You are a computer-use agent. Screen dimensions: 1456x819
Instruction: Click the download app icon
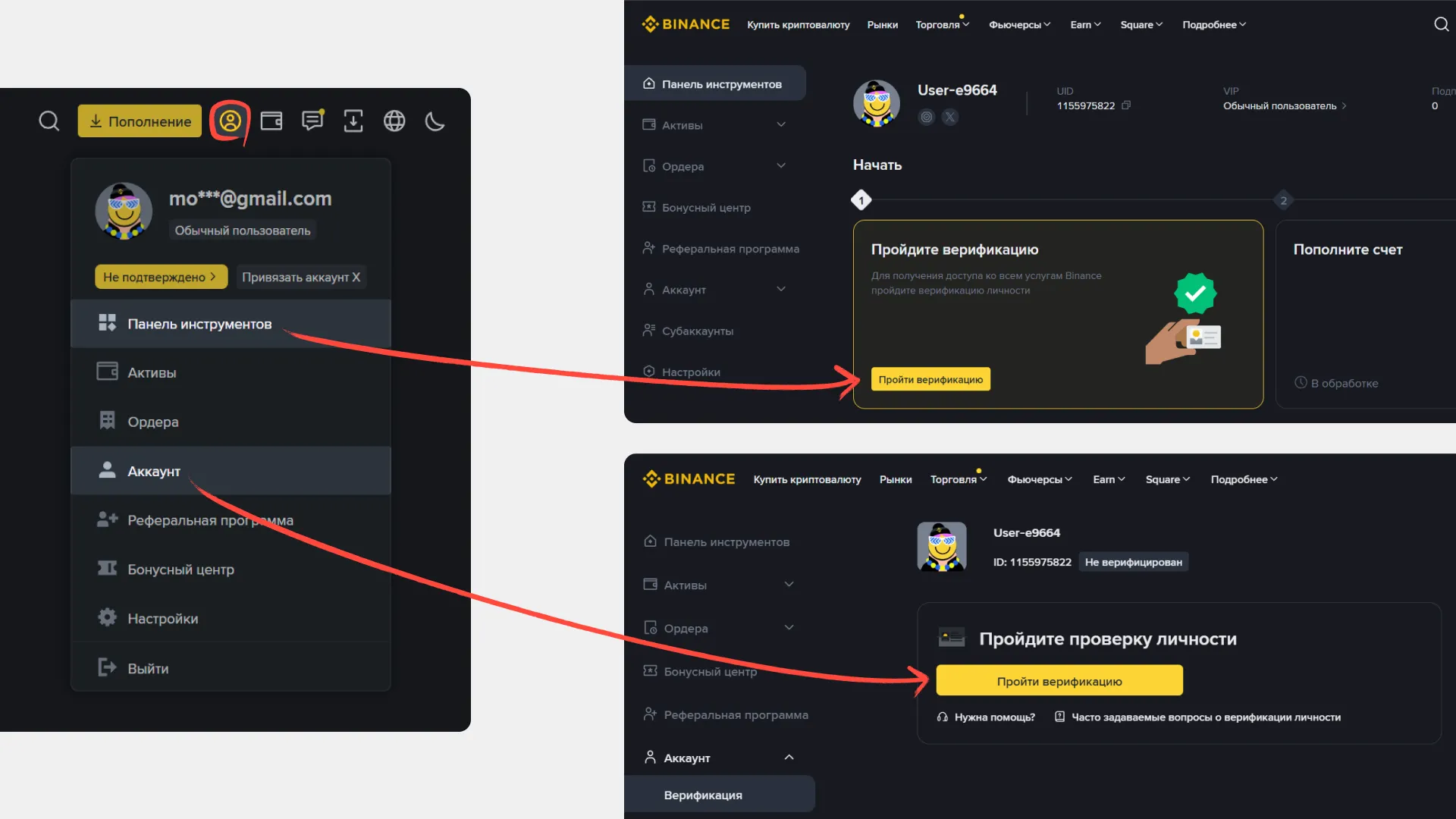tap(353, 121)
